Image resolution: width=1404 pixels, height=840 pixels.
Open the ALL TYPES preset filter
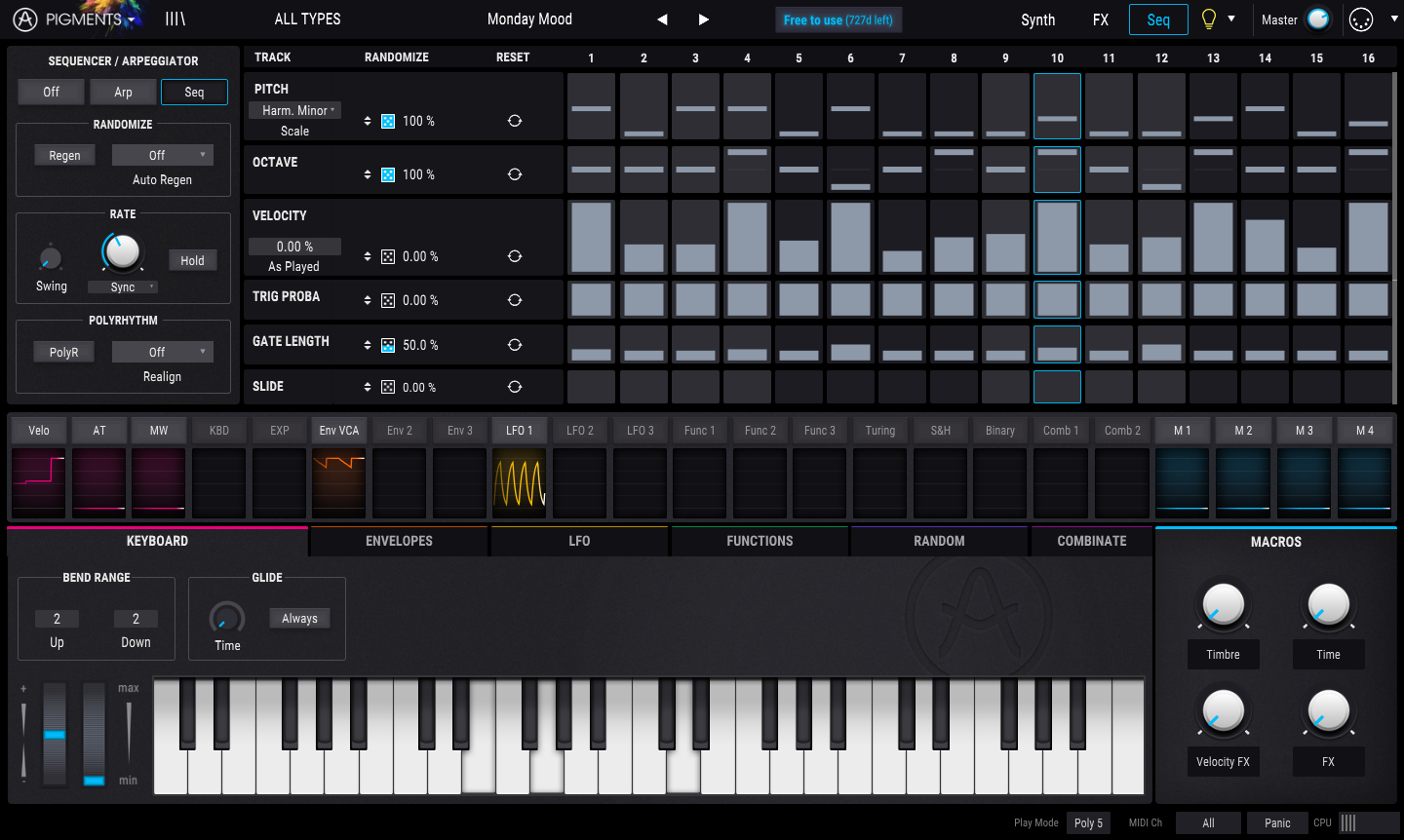pyautogui.click(x=307, y=19)
